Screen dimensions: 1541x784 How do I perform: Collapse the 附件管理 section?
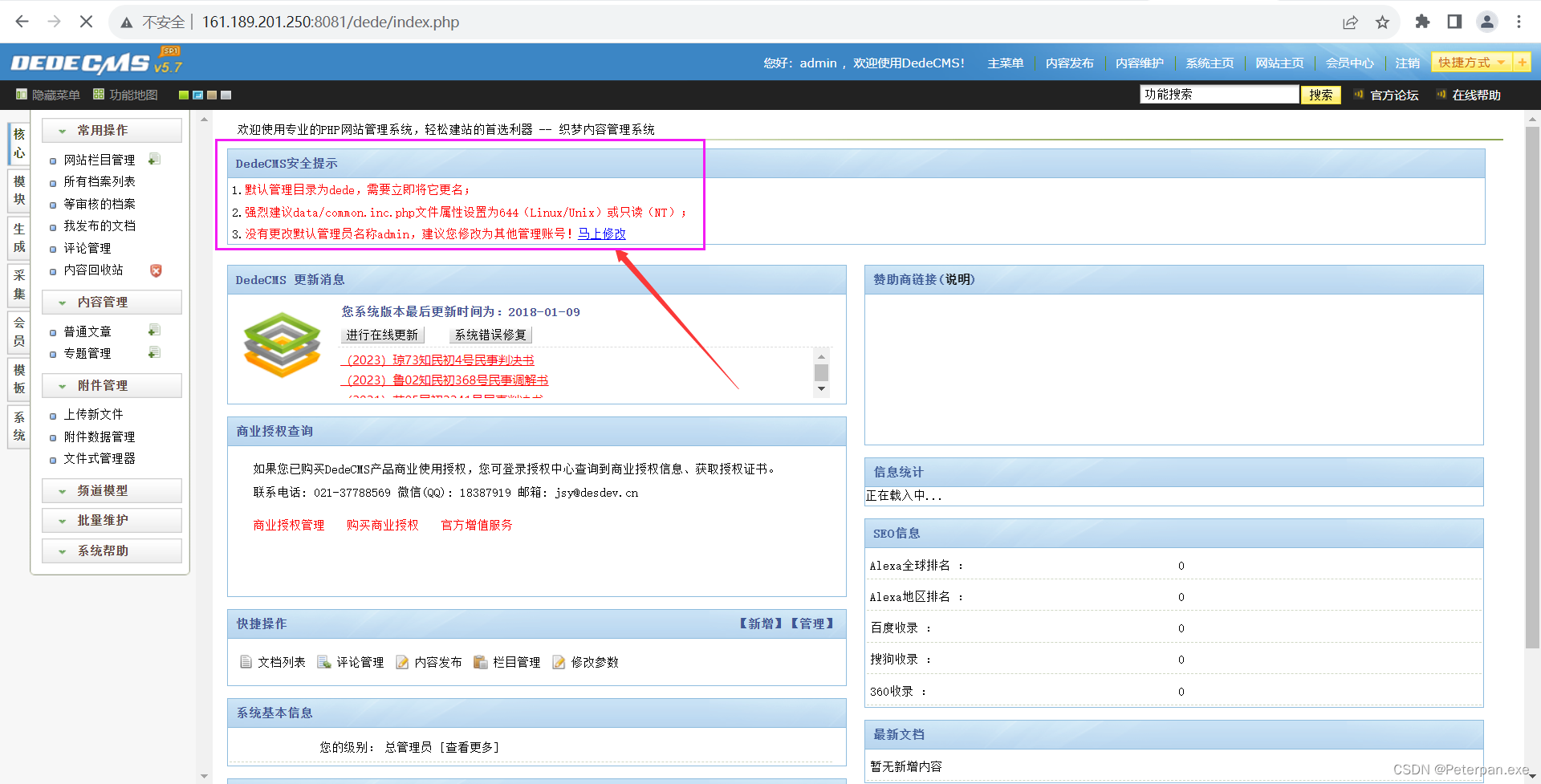pos(112,385)
